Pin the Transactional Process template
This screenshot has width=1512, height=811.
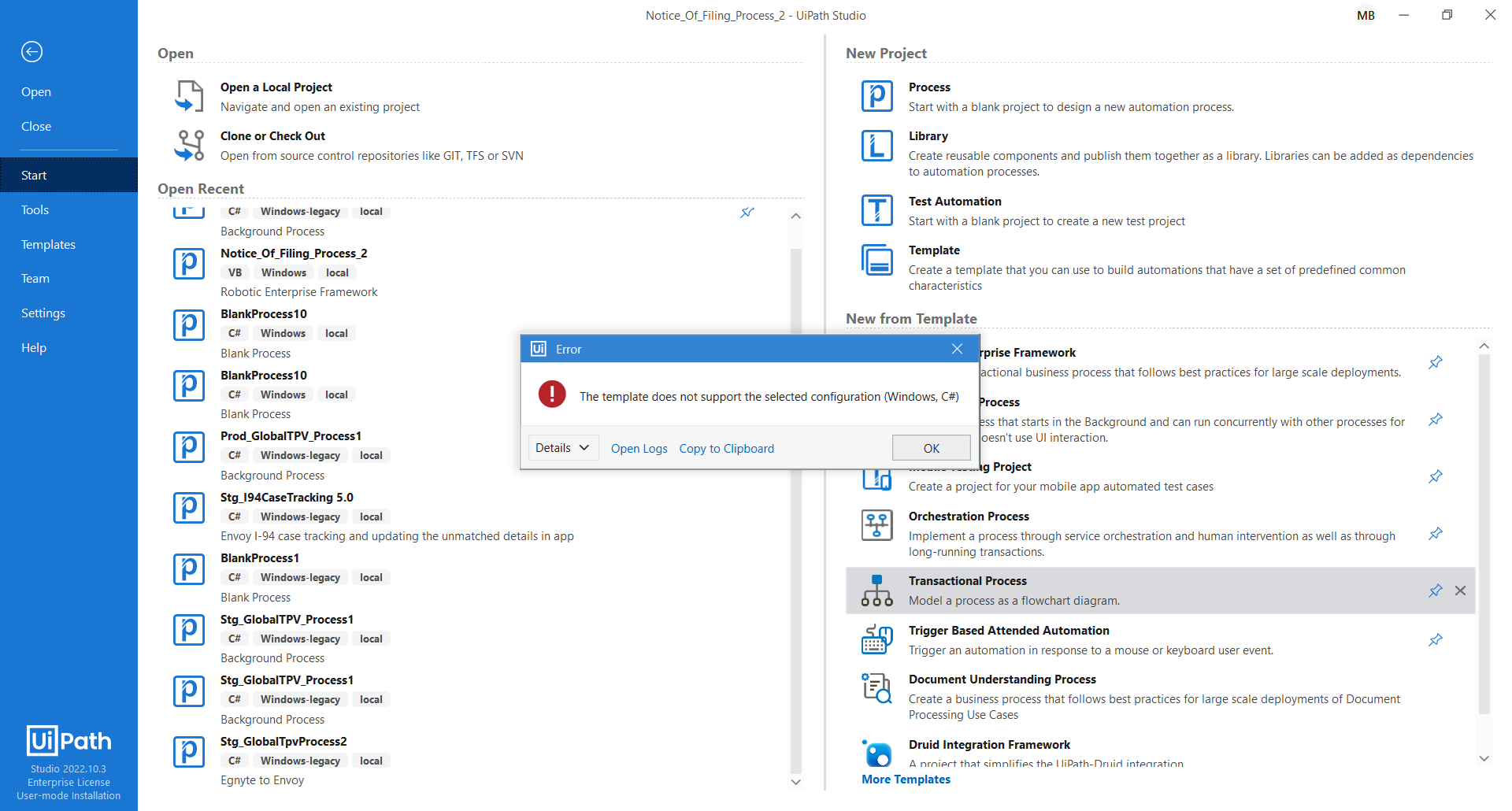click(1436, 591)
